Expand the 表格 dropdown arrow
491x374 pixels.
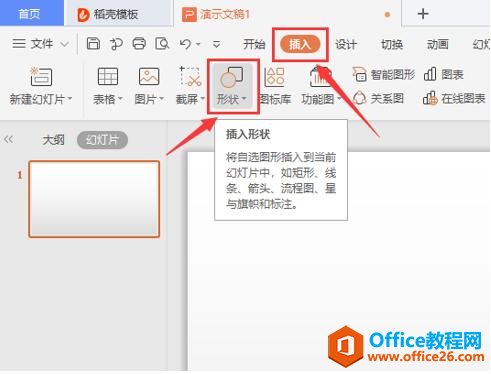[x=120, y=99]
